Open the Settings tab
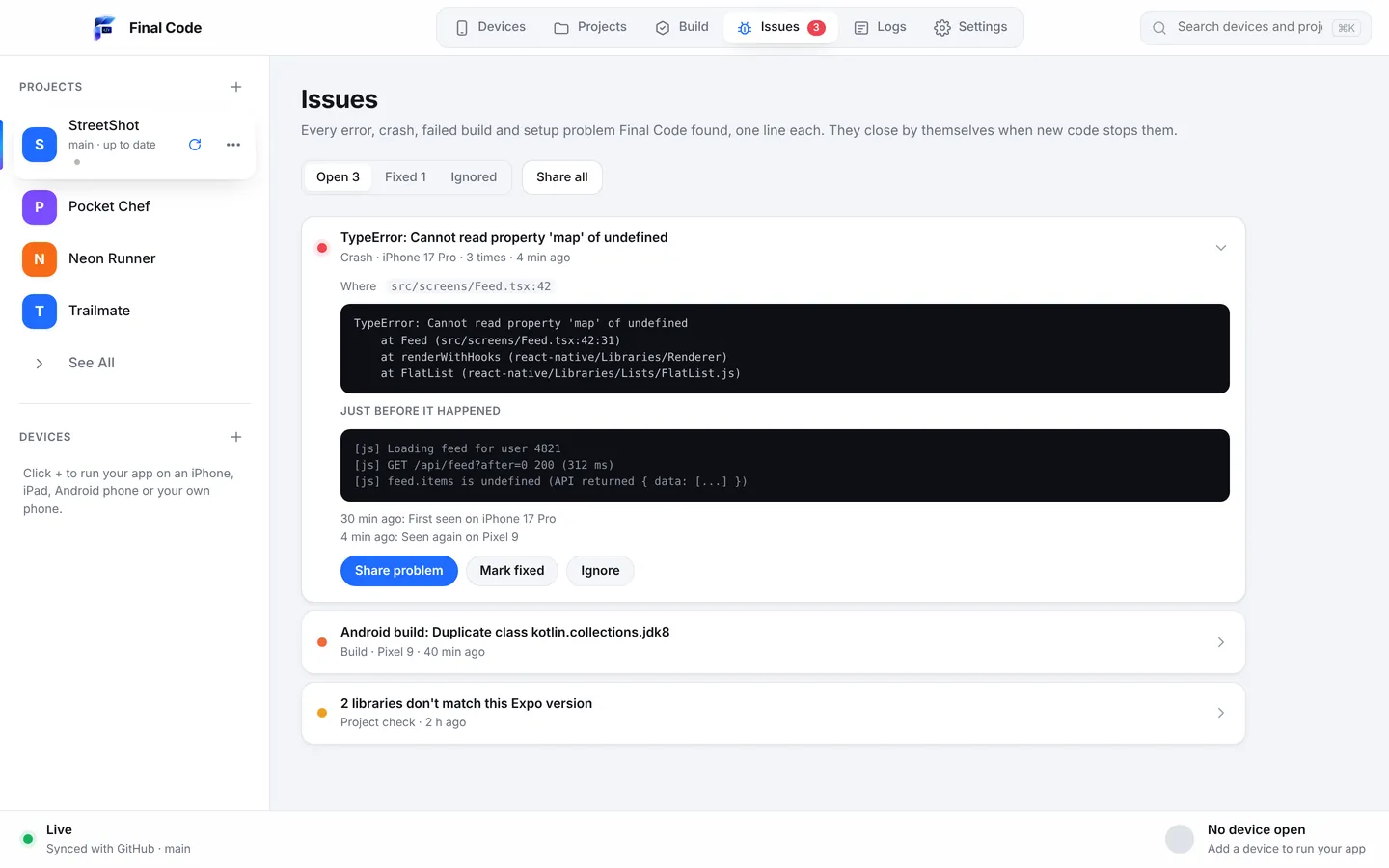This screenshot has height=868, width=1389. click(970, 27)
